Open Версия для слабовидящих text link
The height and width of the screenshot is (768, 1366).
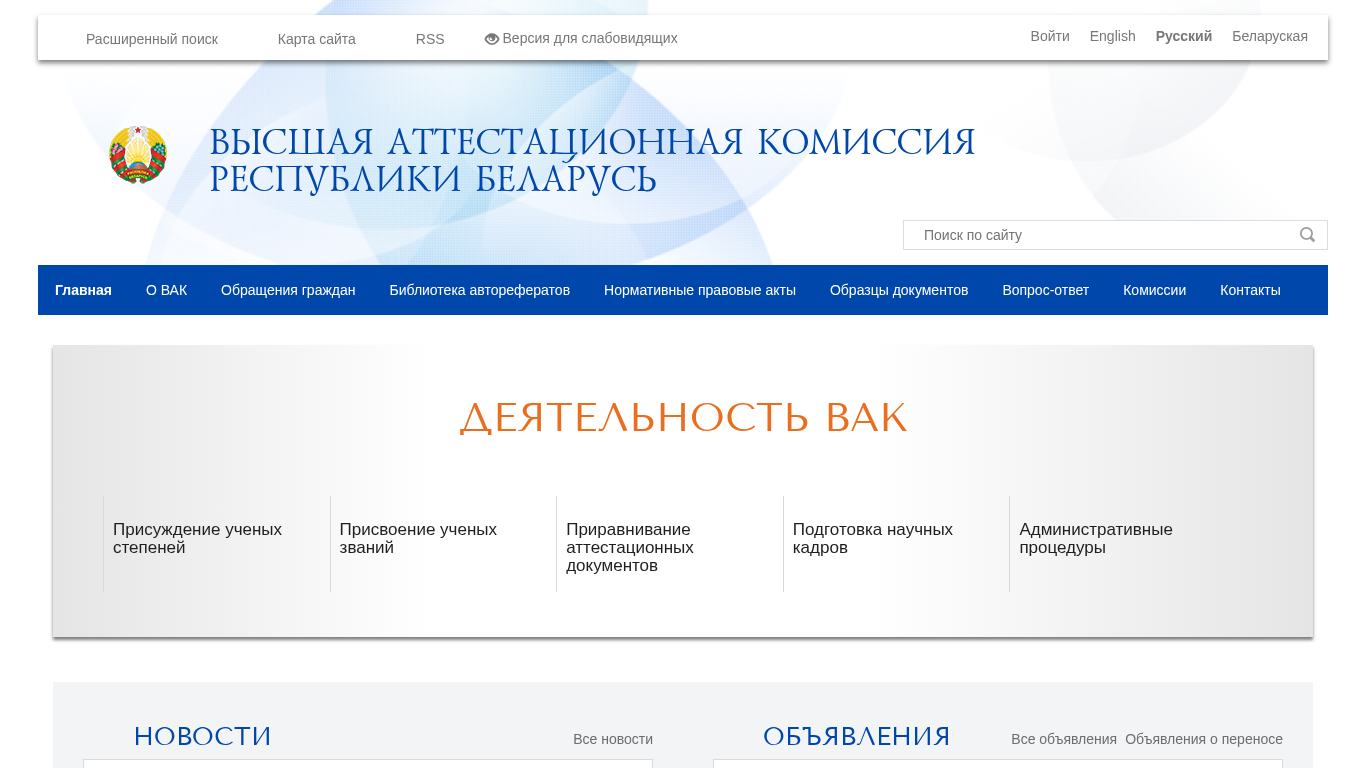590,38
